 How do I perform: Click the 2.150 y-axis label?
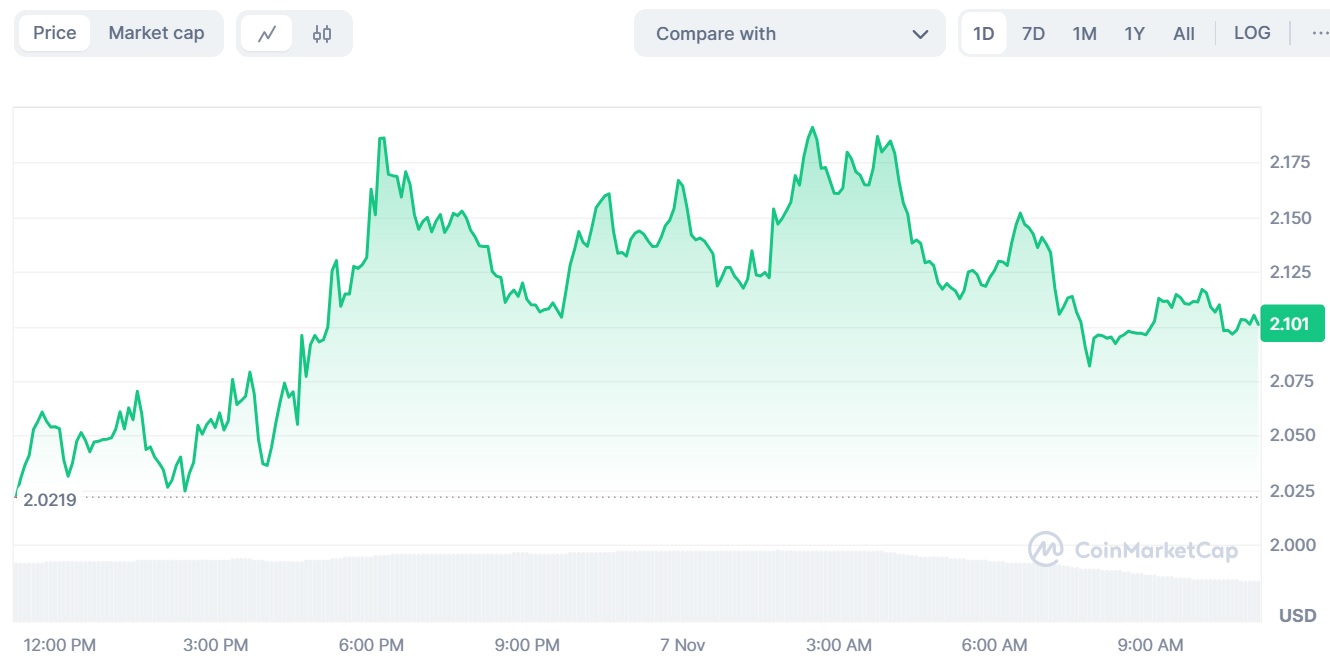[x=1290, y=218]
